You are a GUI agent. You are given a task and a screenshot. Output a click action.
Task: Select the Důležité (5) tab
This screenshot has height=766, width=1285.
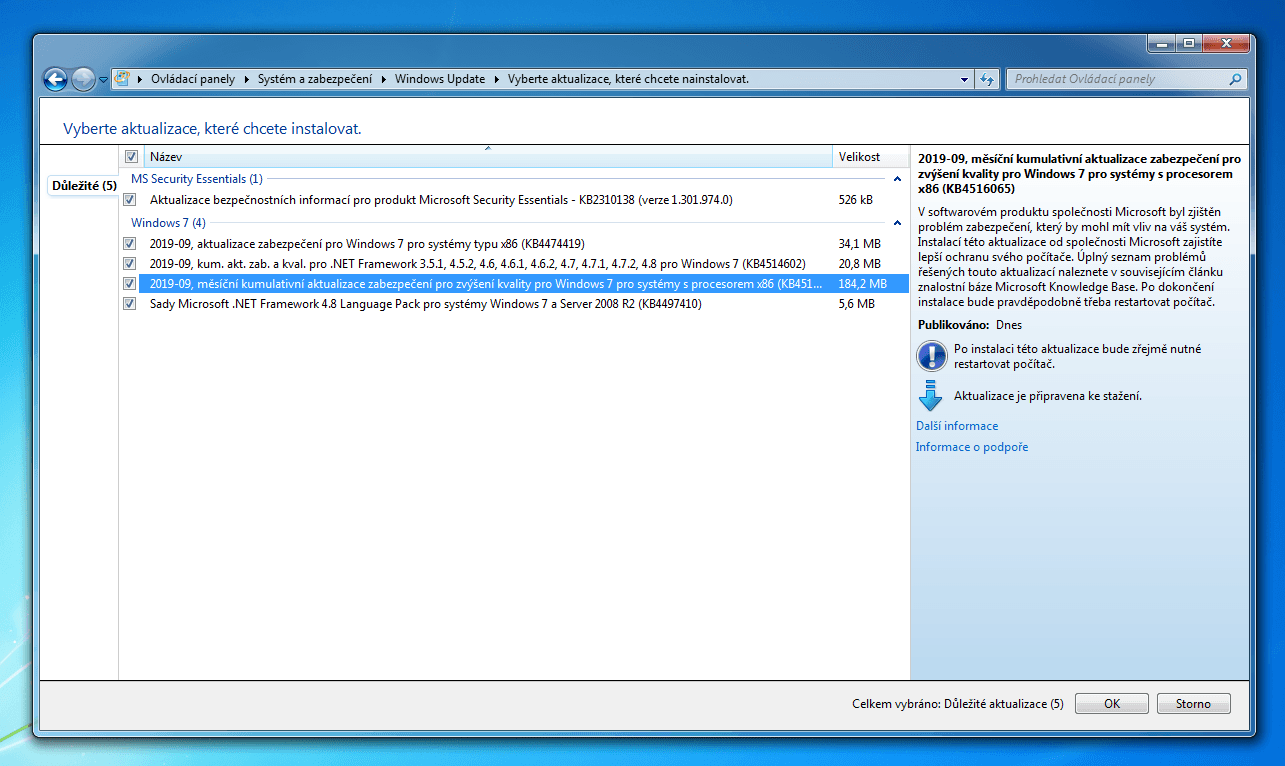pyautogui.click(x=83, y=186)
